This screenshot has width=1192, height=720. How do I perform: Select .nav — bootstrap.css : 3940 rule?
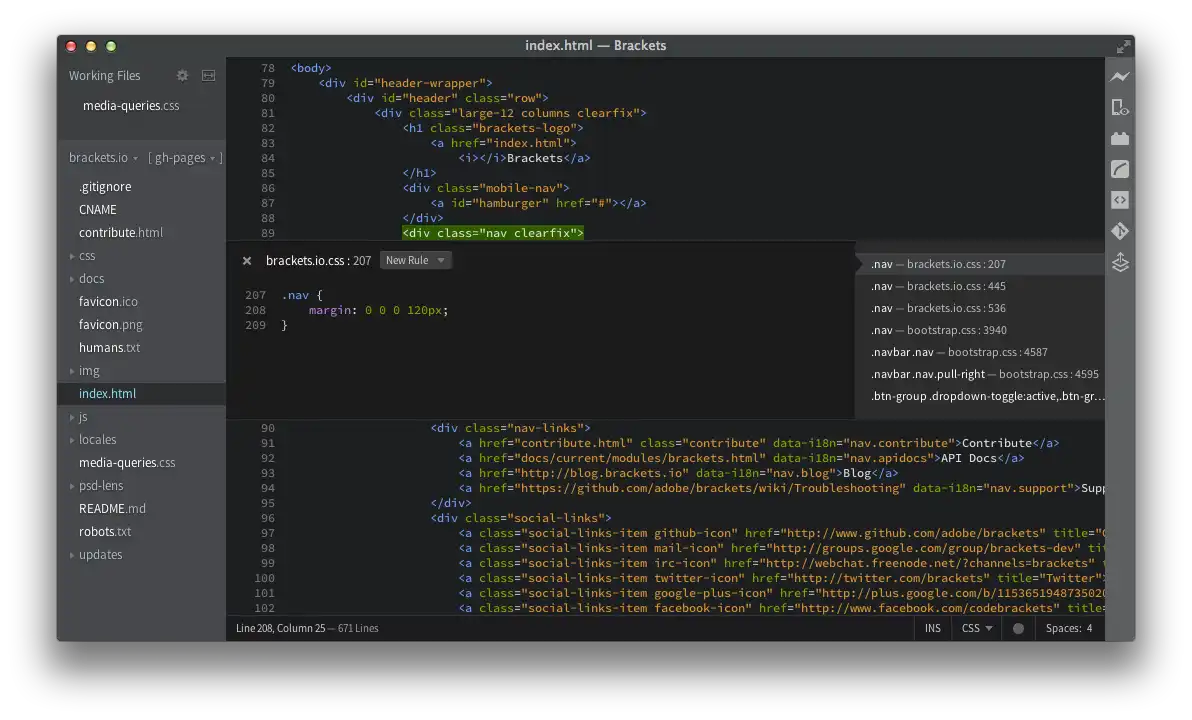pyautogui.click(x=938, y=330)
